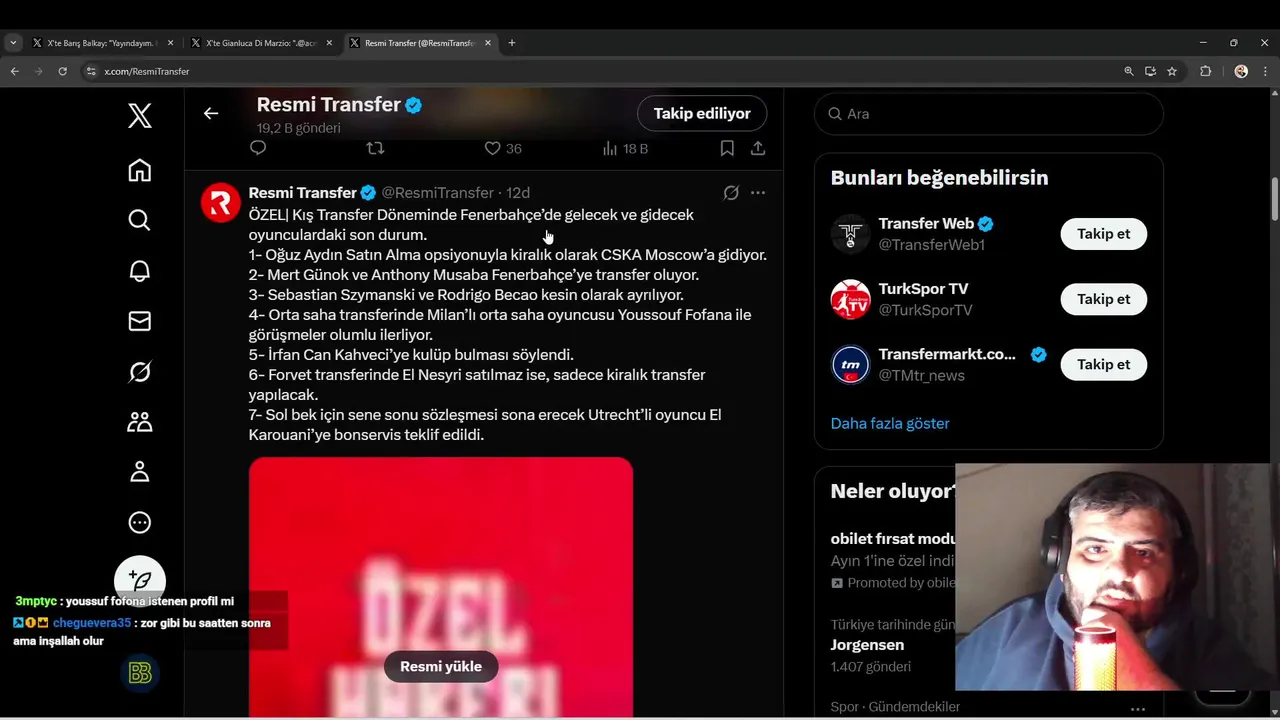Open the tweet's three-dot more menu
The height and width of the screenshot is (720, 1280).
758,193
